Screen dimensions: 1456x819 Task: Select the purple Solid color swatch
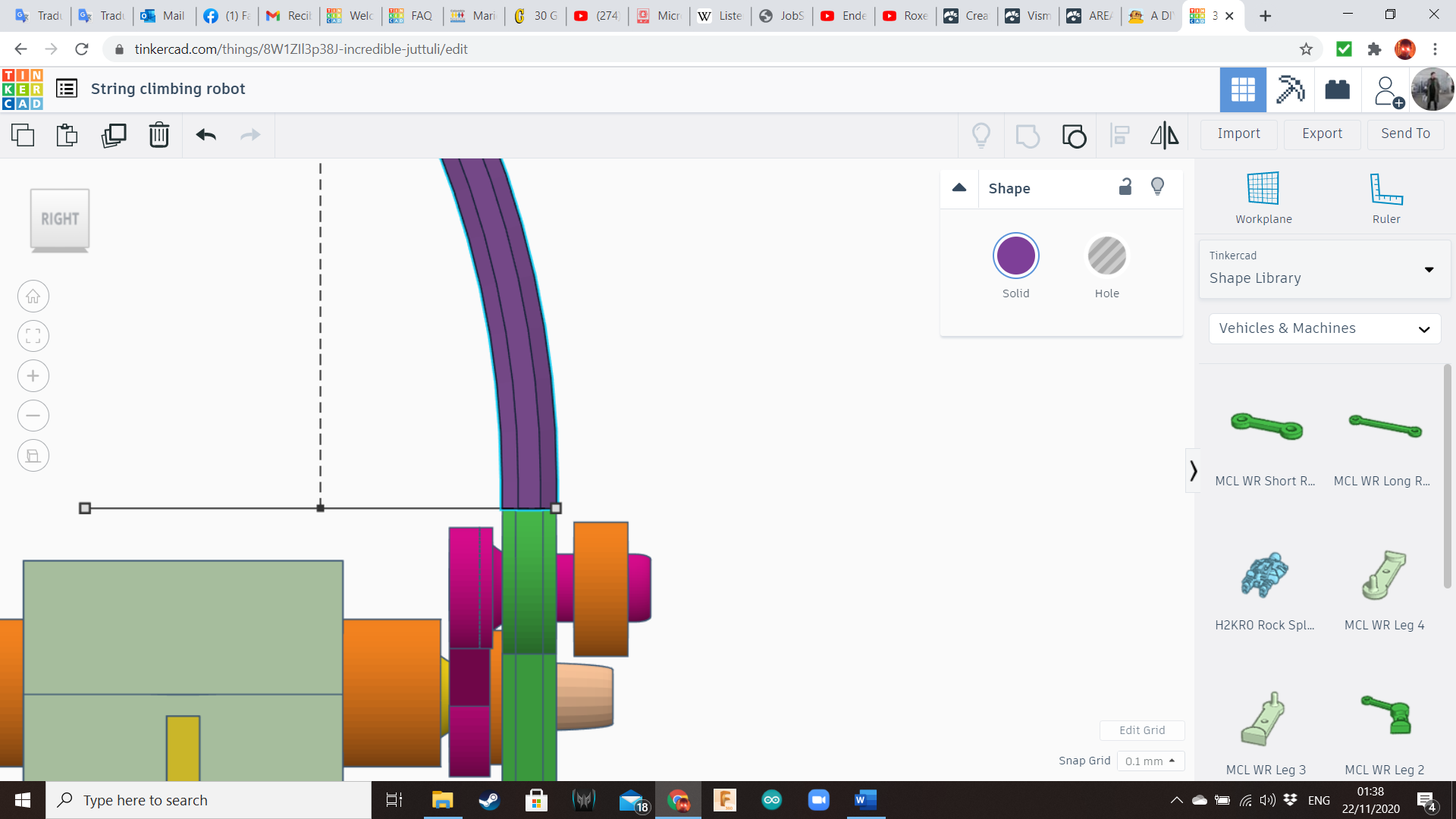(x=1015, y=256)
